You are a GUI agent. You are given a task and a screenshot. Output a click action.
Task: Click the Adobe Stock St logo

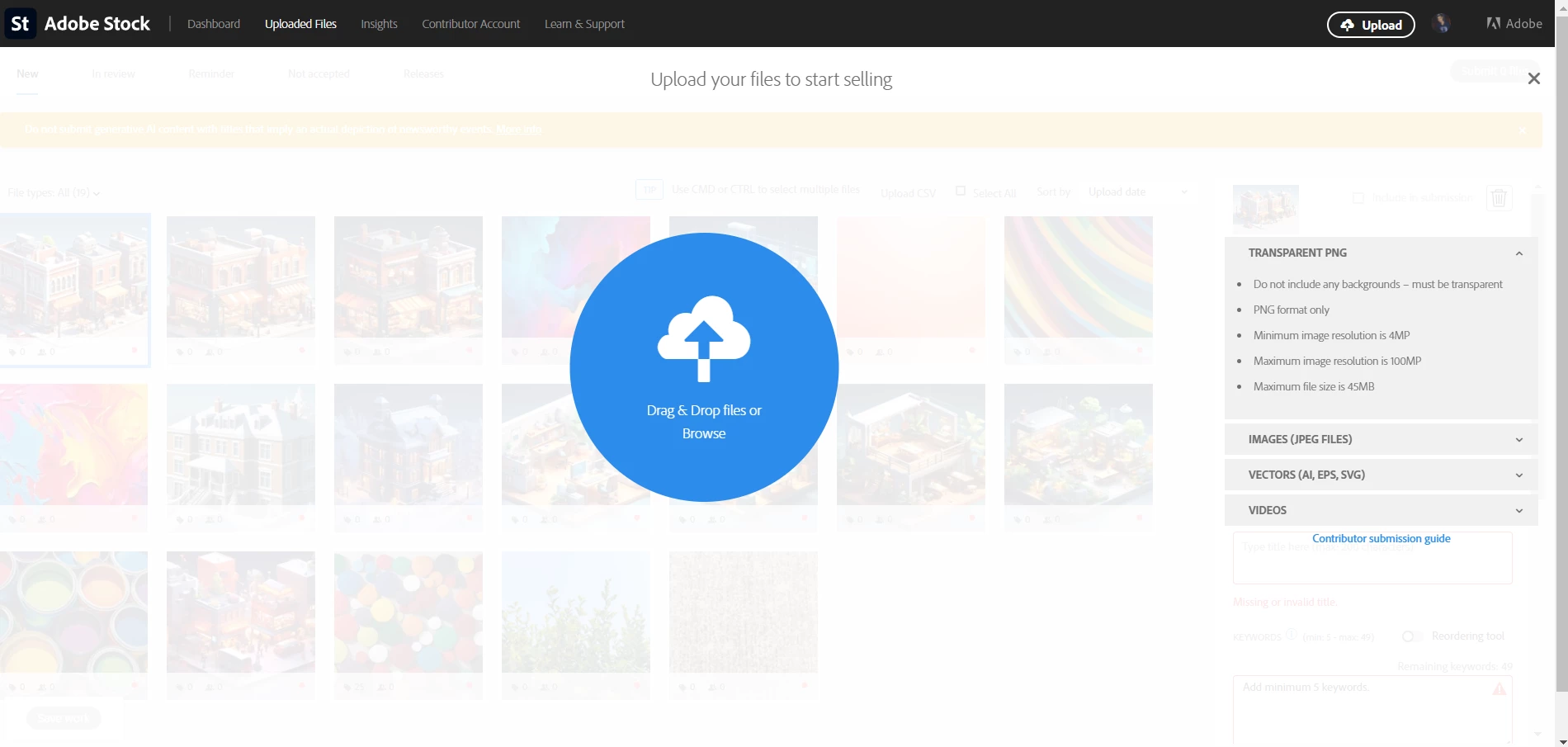(x=21, y=23)
